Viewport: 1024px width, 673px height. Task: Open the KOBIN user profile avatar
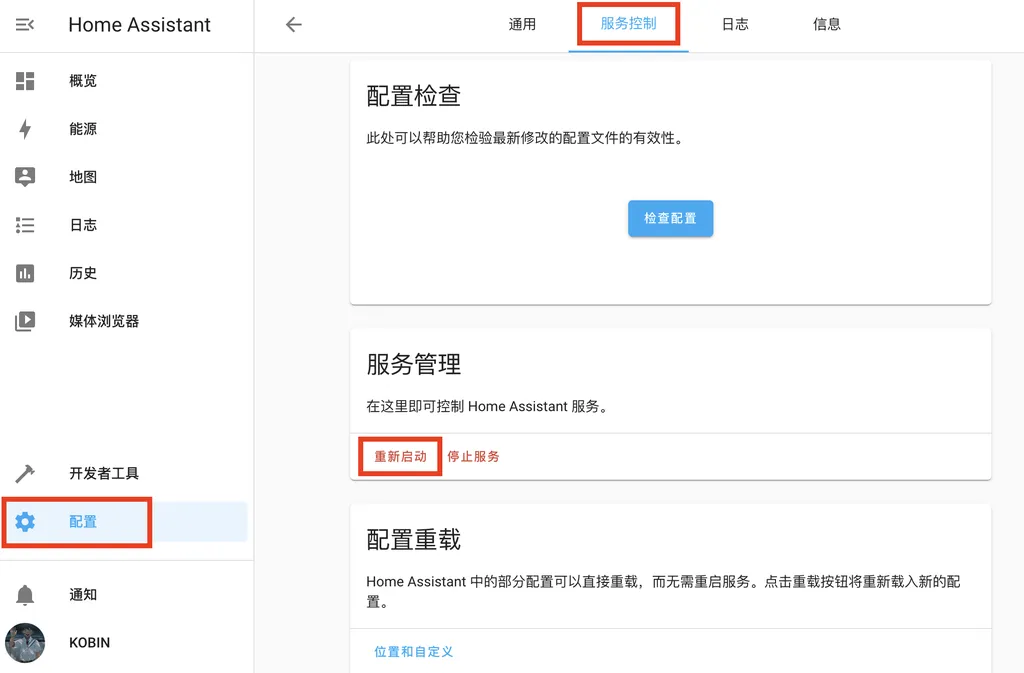click(25, 643)
